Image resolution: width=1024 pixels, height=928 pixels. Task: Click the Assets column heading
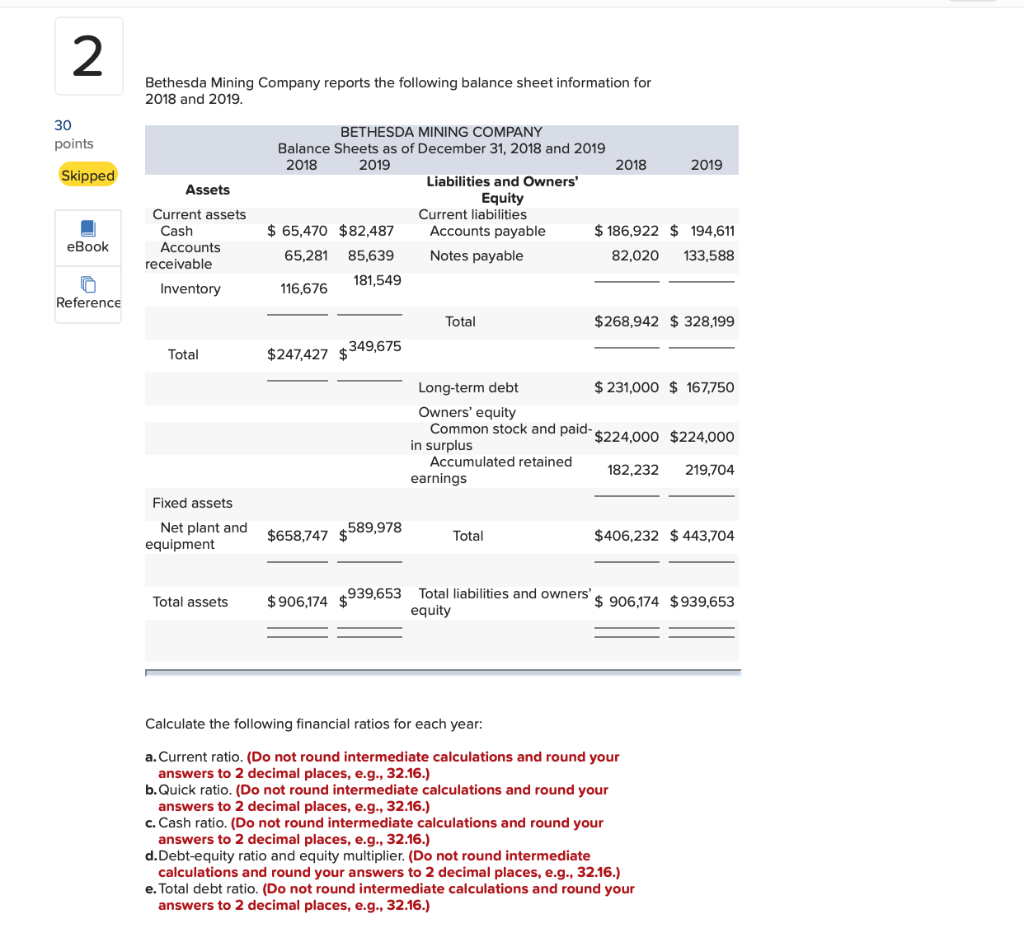pyautogui.click(x=208, y=190)
